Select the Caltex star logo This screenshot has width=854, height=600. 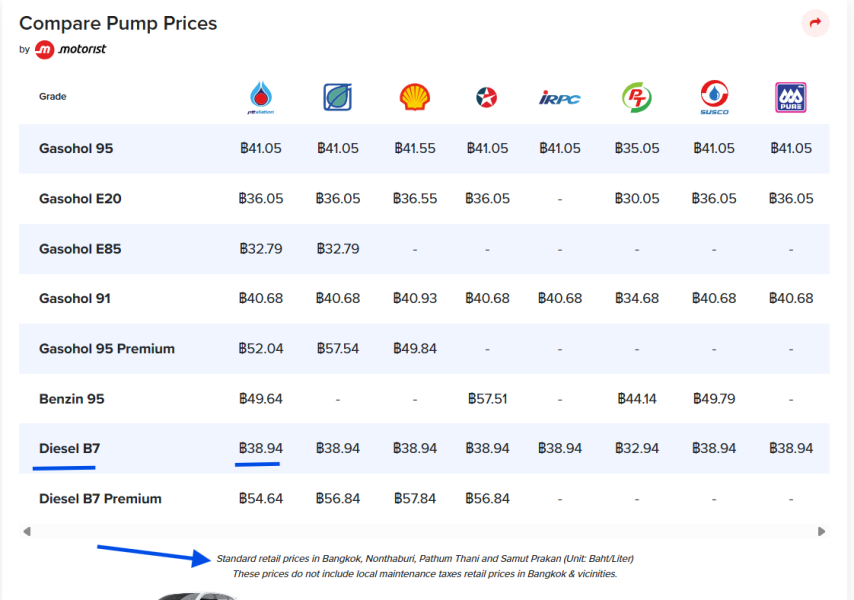(487, 97)
